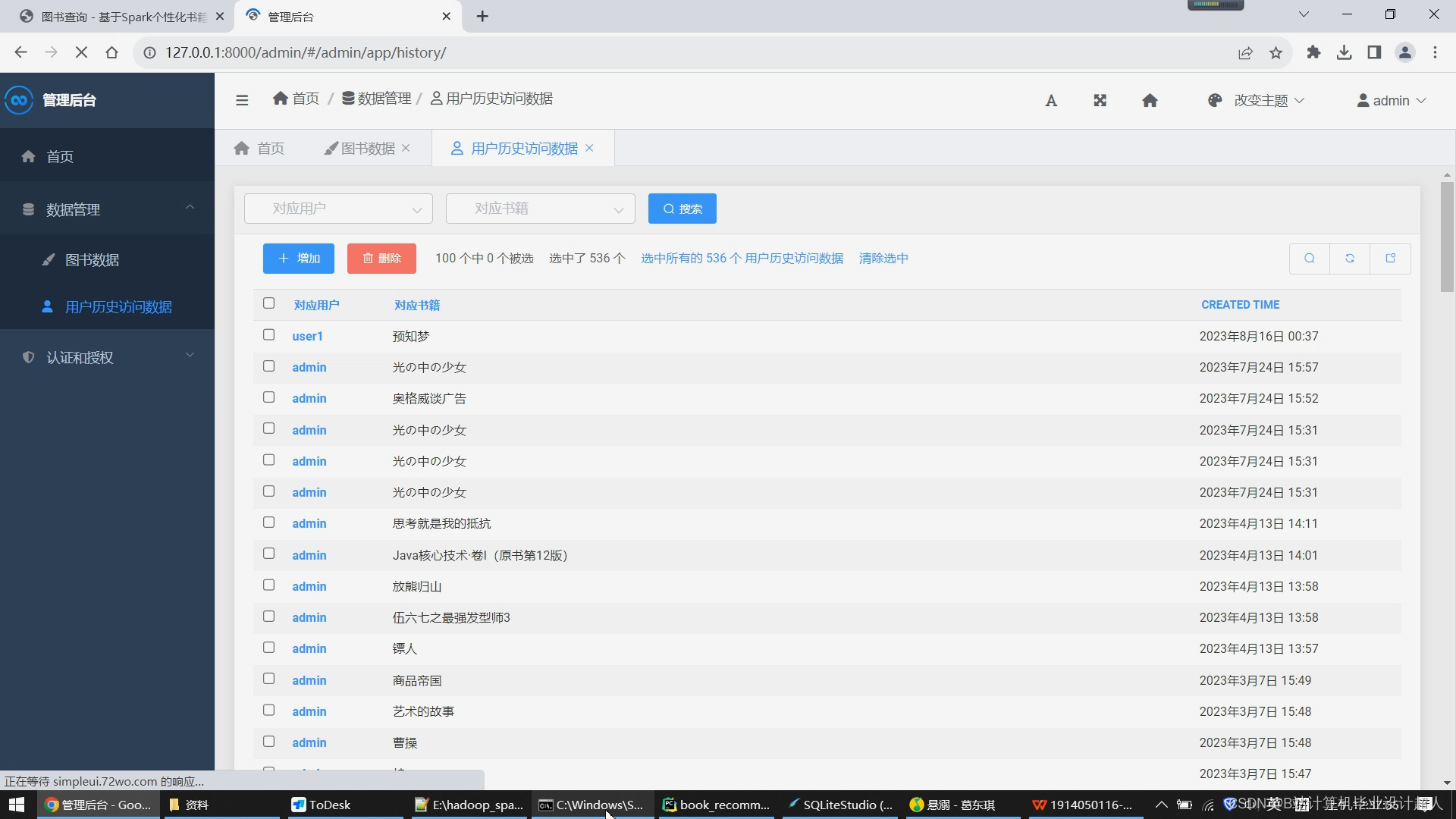This screenshot has width=1456, height=819.
Task: Click the open in new window icon
Action: (x=1391, y=259)
